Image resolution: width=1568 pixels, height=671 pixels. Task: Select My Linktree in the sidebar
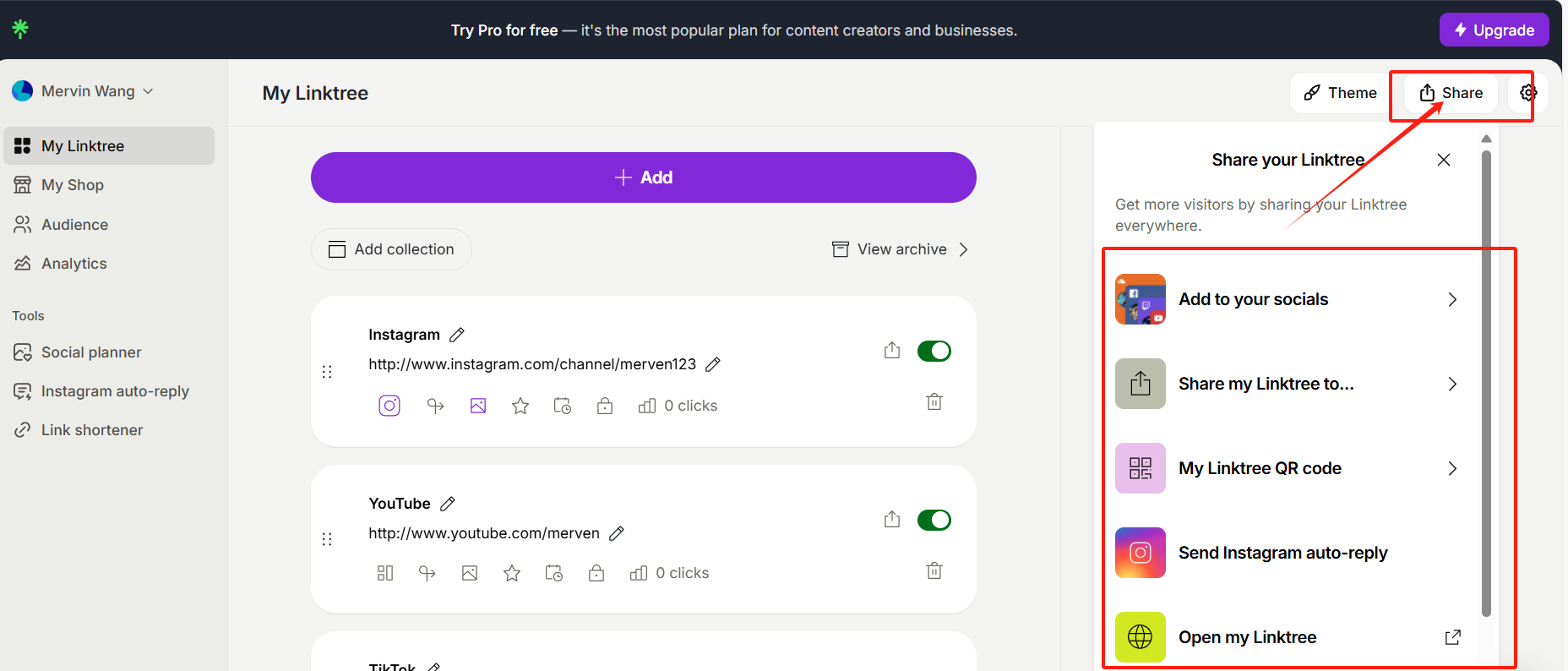tap(109, 146)
